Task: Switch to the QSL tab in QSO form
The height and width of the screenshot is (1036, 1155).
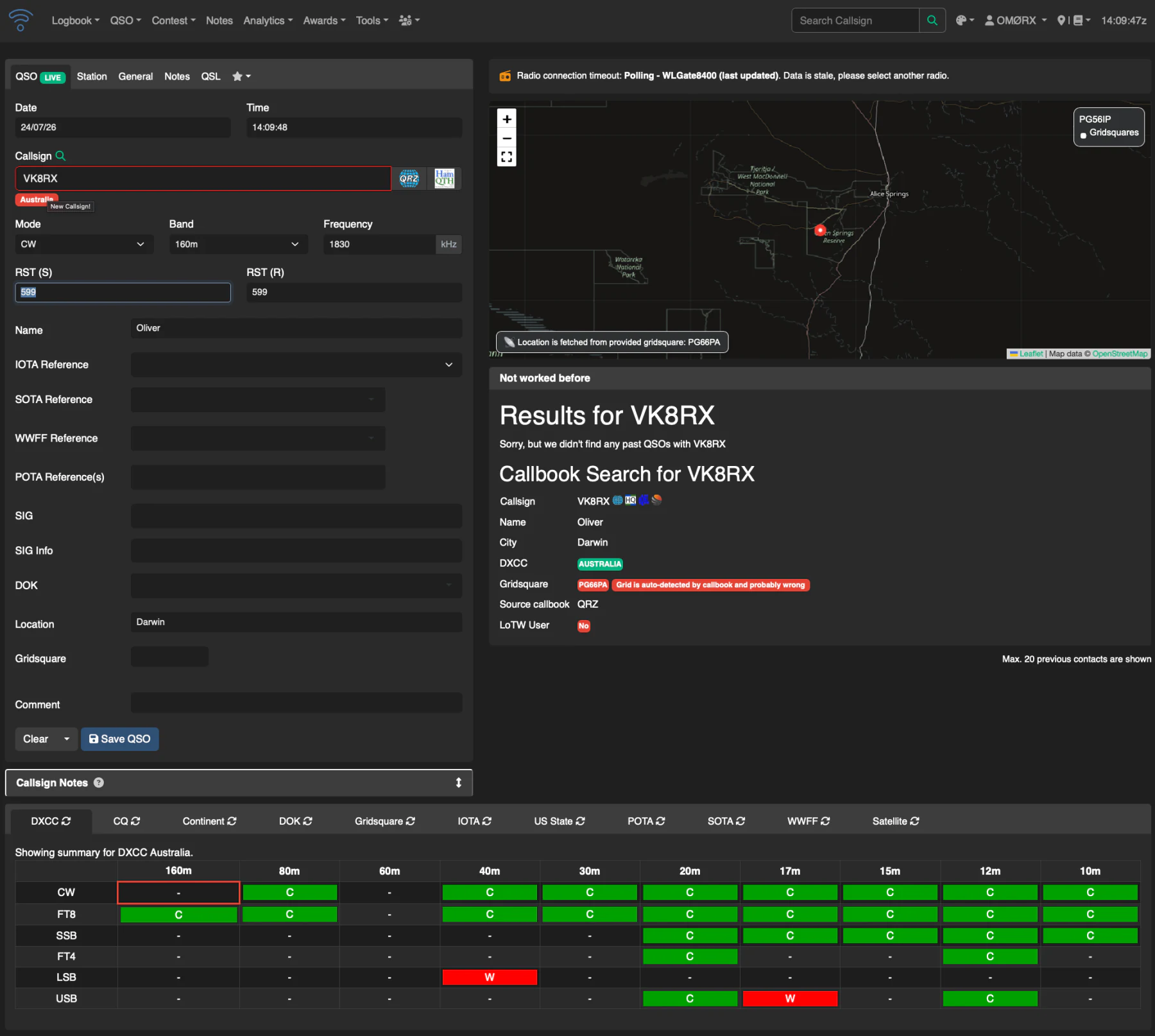Action: [210, 76]
